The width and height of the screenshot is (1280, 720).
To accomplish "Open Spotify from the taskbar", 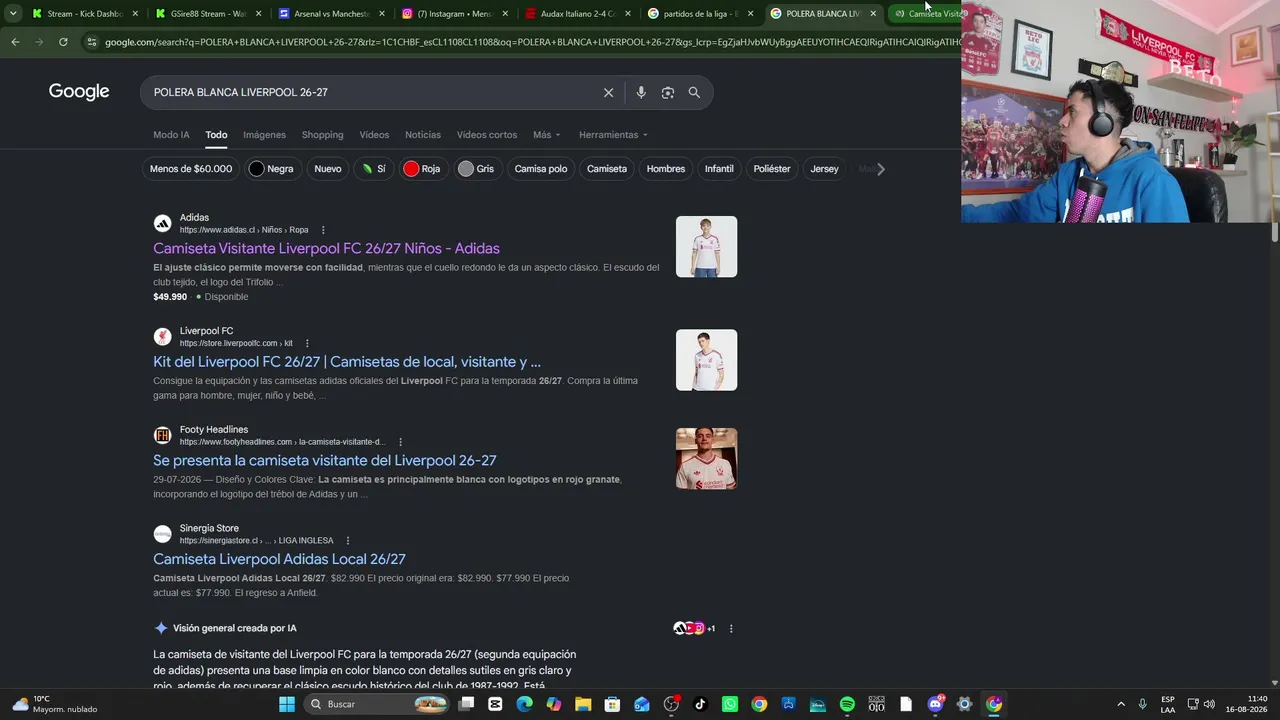I will click(847, 704).
